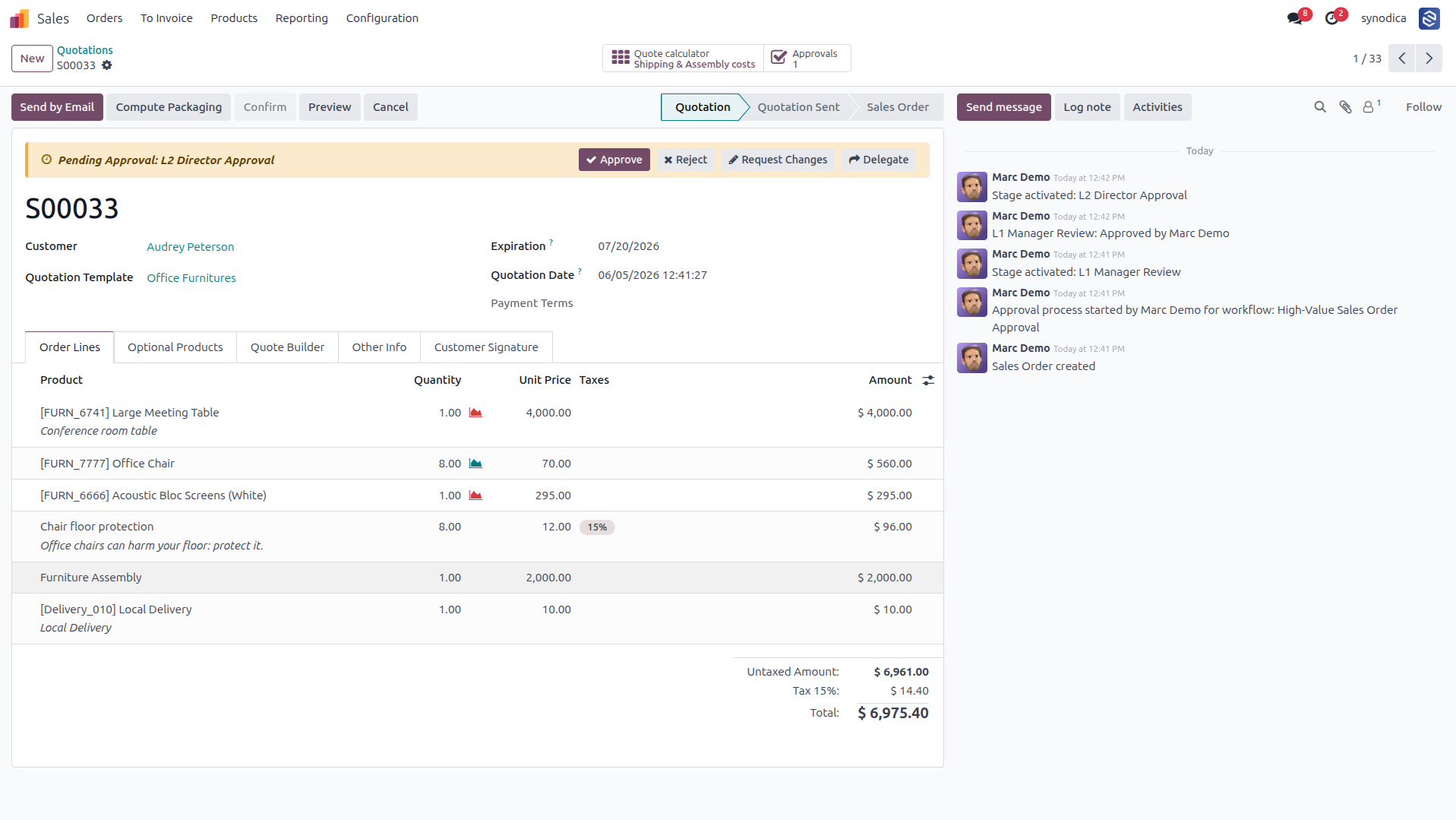Open the Orders menu

pos(104,18)
